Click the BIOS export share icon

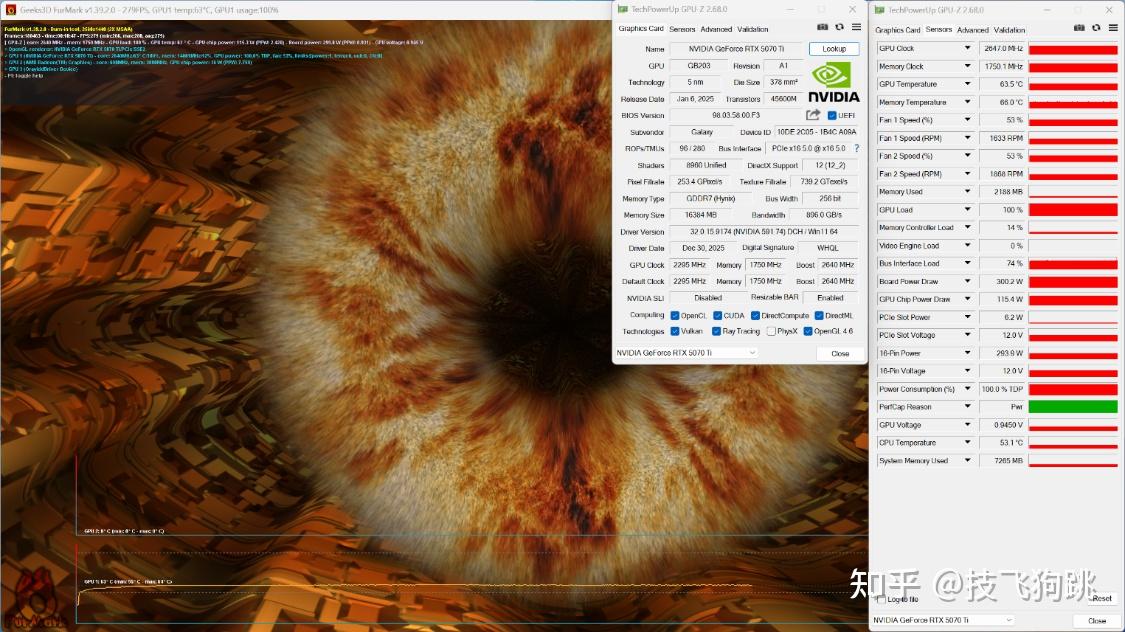pos(813,115)
